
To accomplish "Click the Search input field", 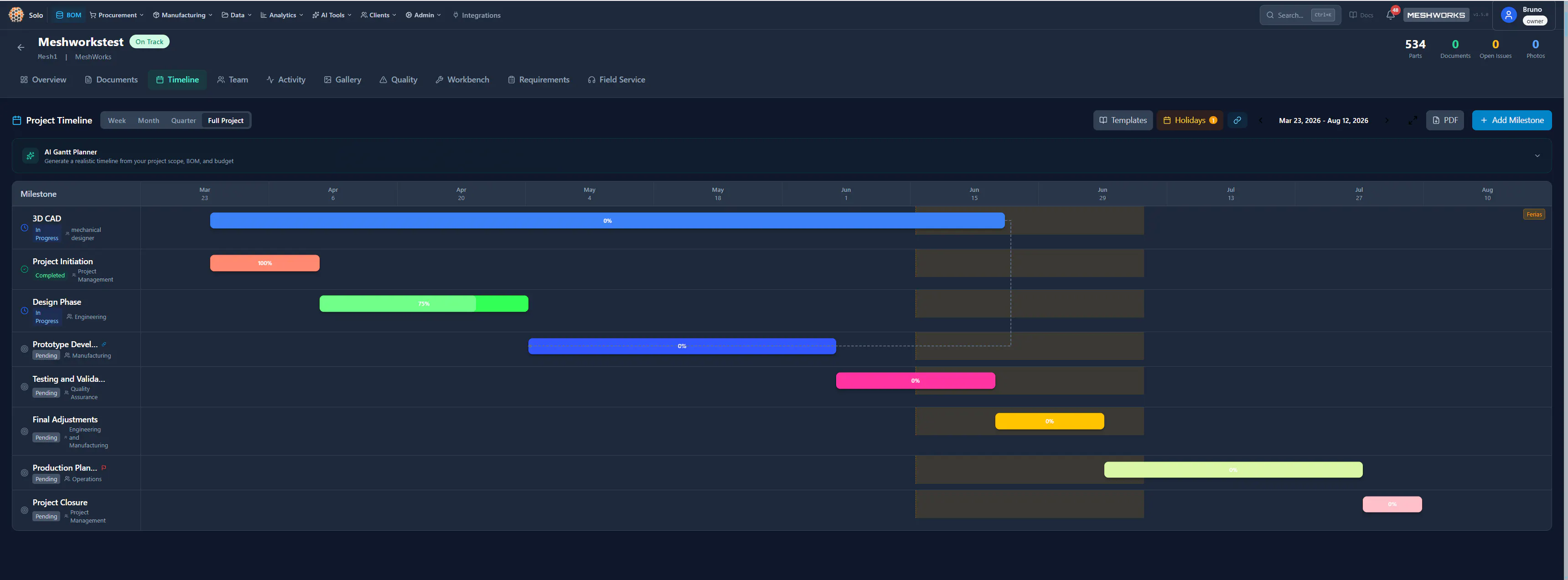I will 1300,15.
